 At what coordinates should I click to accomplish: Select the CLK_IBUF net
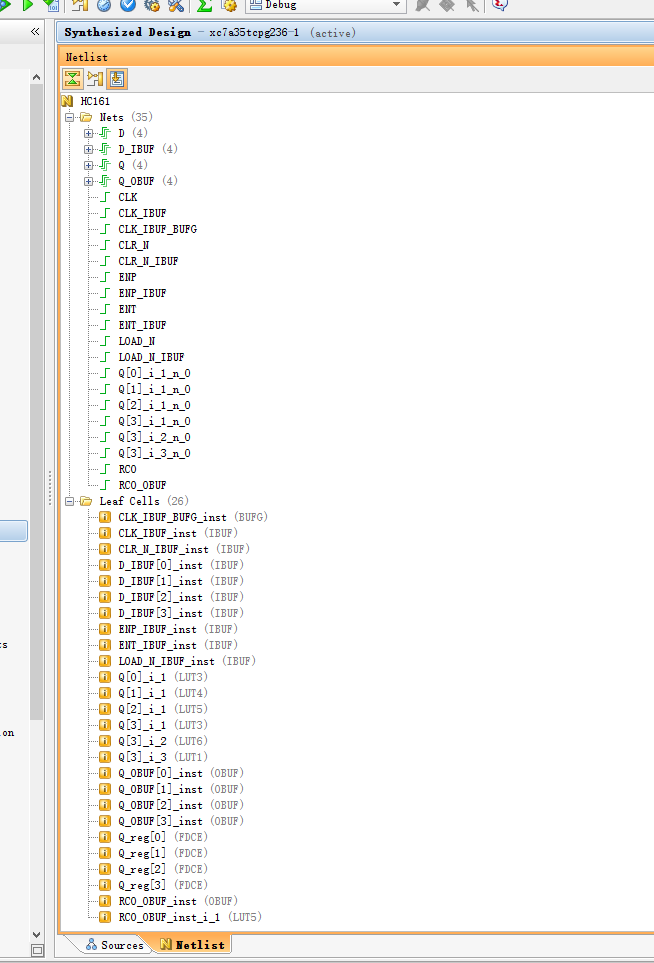[142, 213]
